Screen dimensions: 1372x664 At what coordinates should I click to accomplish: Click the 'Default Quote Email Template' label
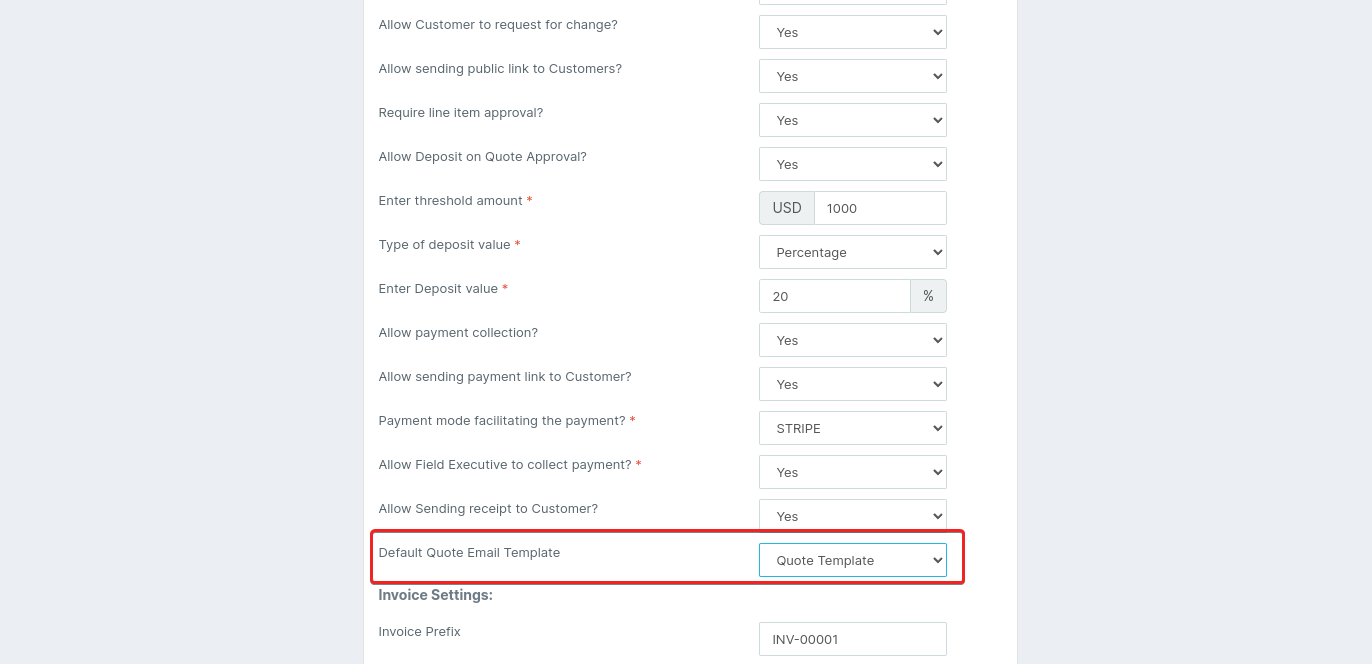click(x=469, y=552)
